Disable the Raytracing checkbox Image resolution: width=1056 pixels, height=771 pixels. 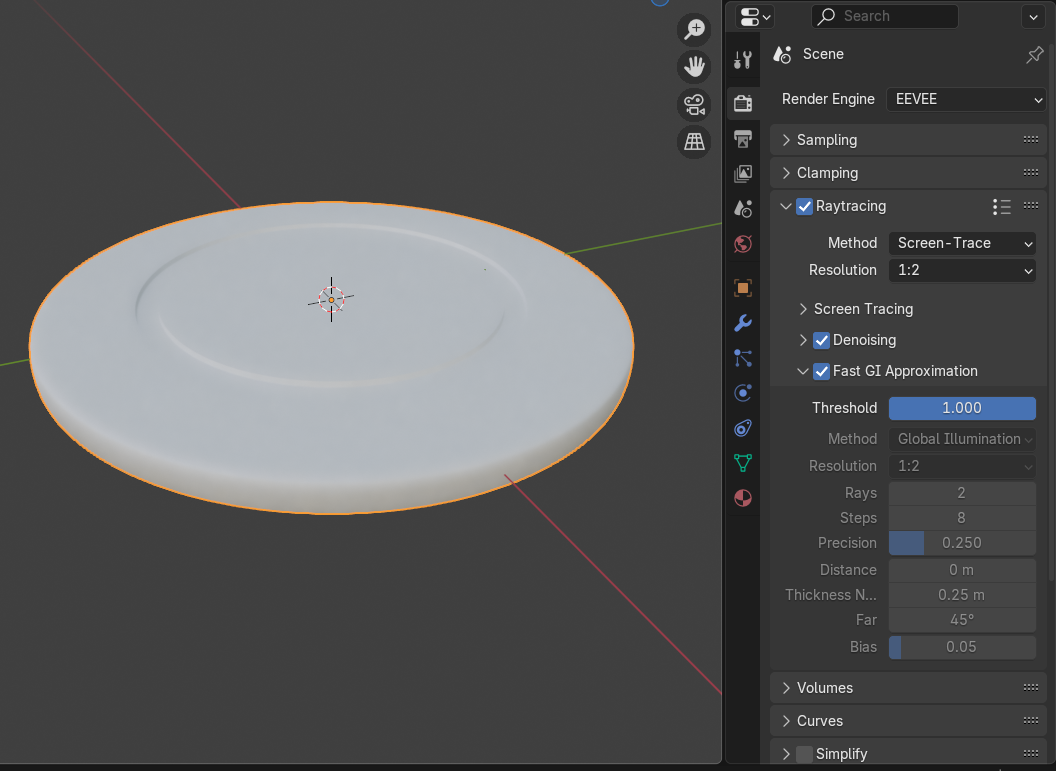804,207
